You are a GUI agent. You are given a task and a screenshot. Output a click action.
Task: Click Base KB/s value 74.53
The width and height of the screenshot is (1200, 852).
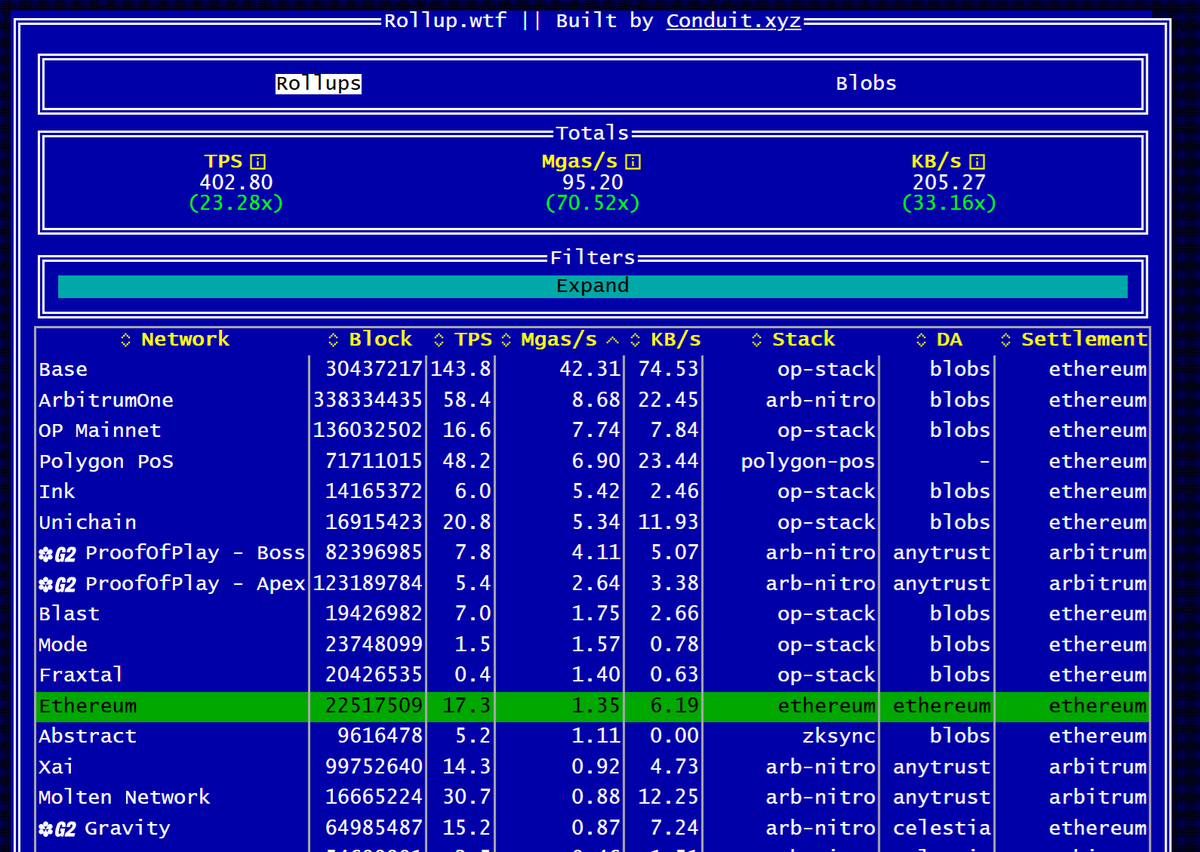coord(668,370)
